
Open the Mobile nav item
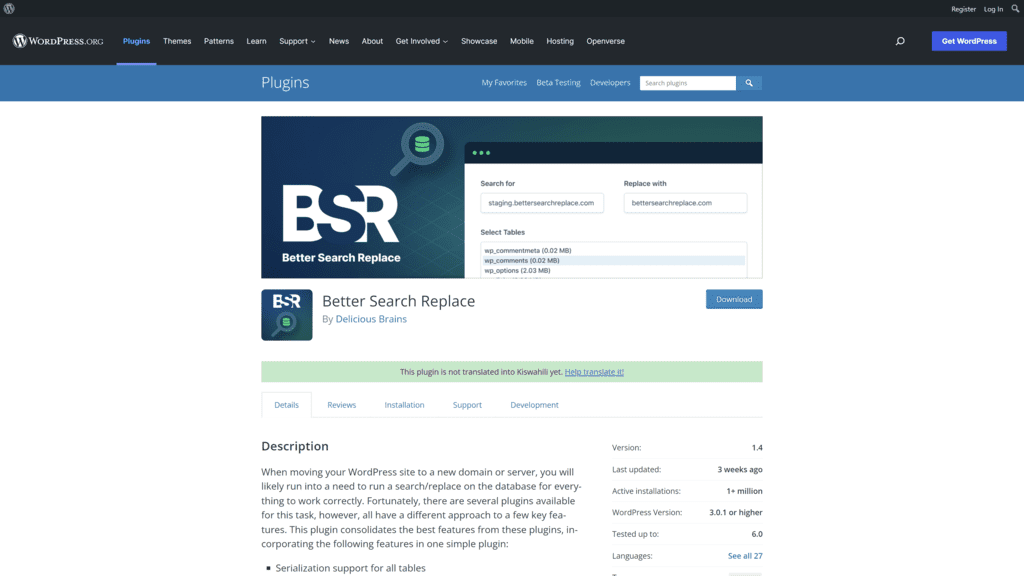pos(522,41)
